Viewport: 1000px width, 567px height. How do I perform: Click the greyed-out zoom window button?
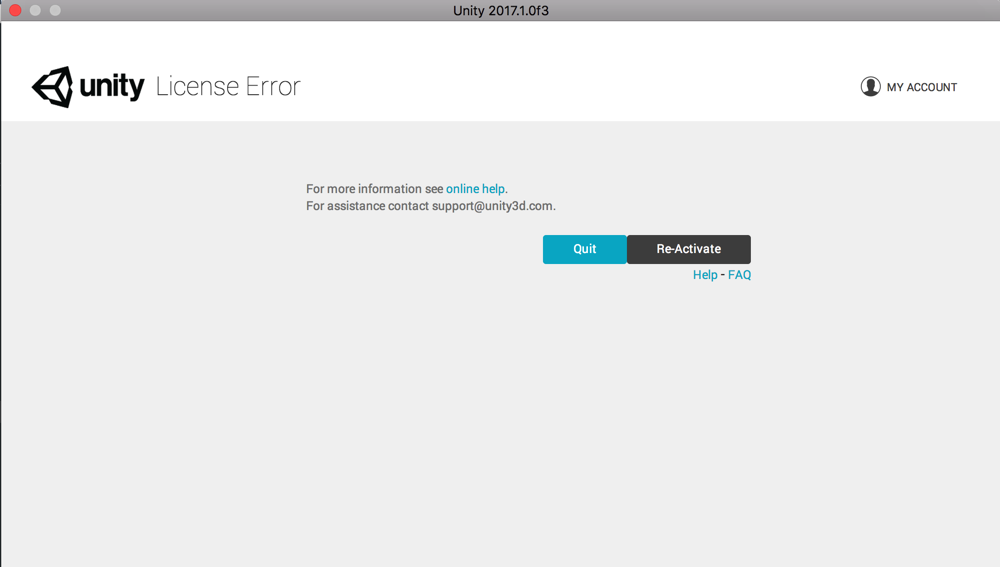[55, 10]
